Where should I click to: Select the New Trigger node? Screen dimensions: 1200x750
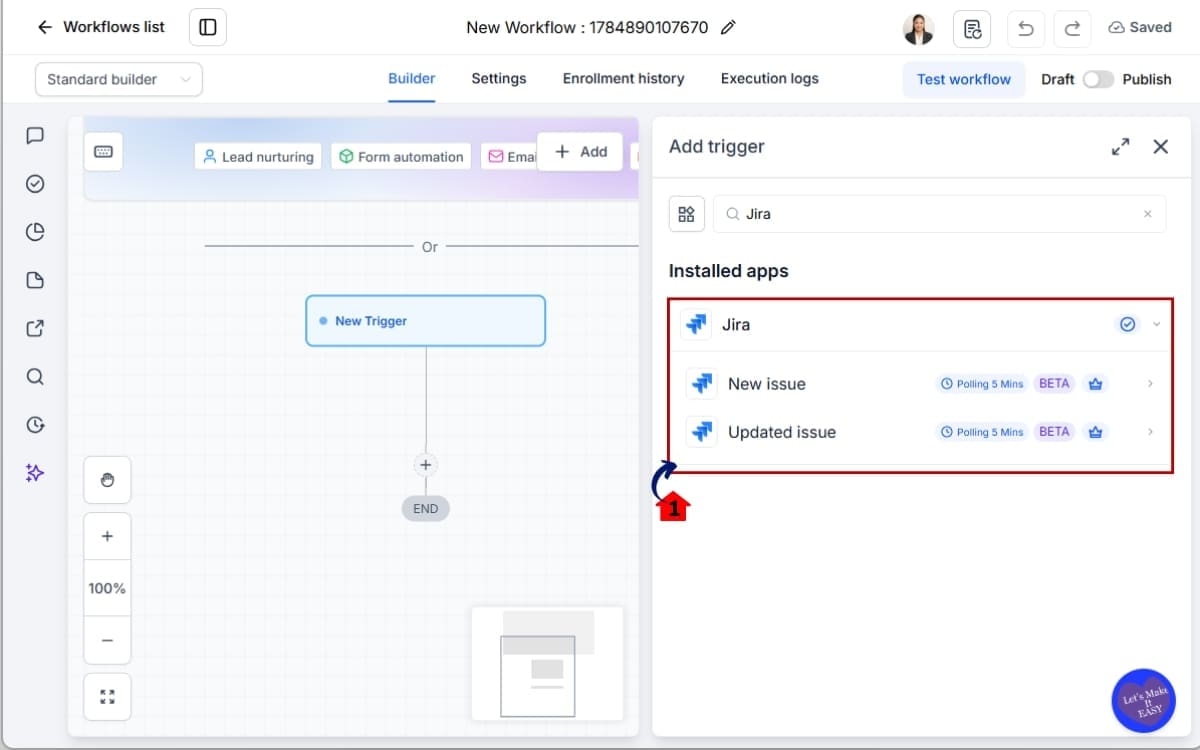[426, 321]
